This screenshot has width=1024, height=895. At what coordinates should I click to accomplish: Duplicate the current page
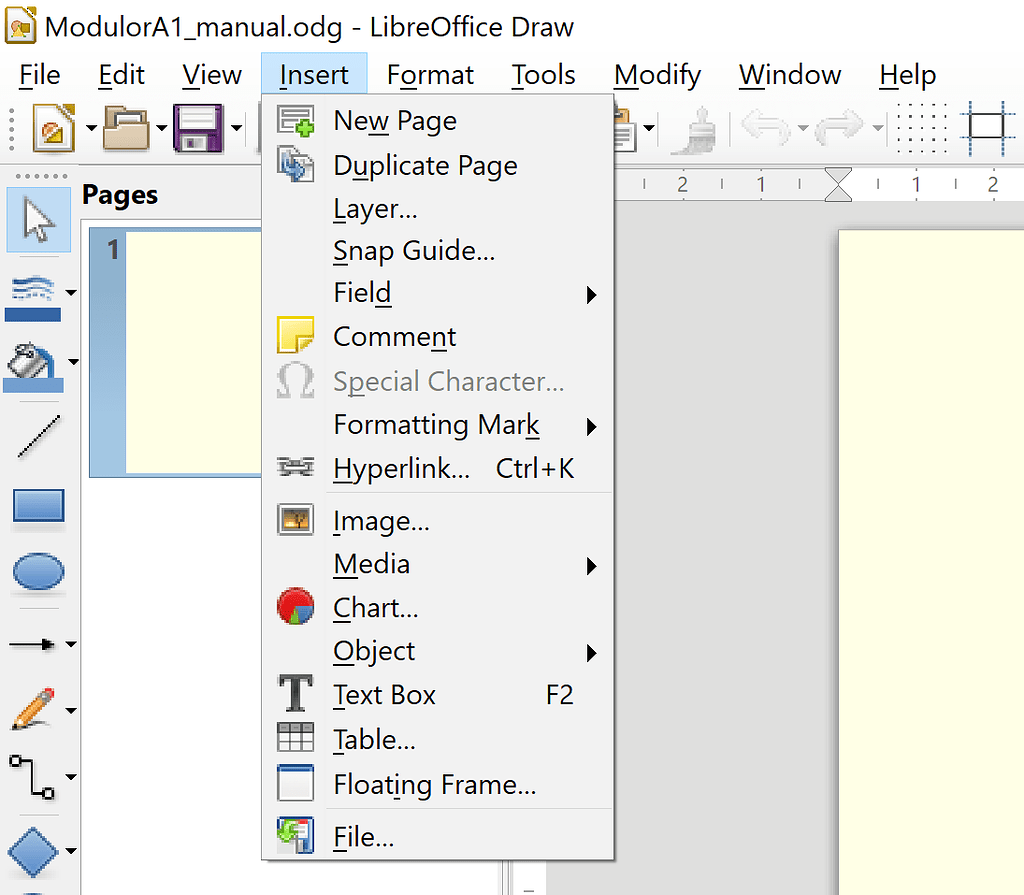pos(425,165)
